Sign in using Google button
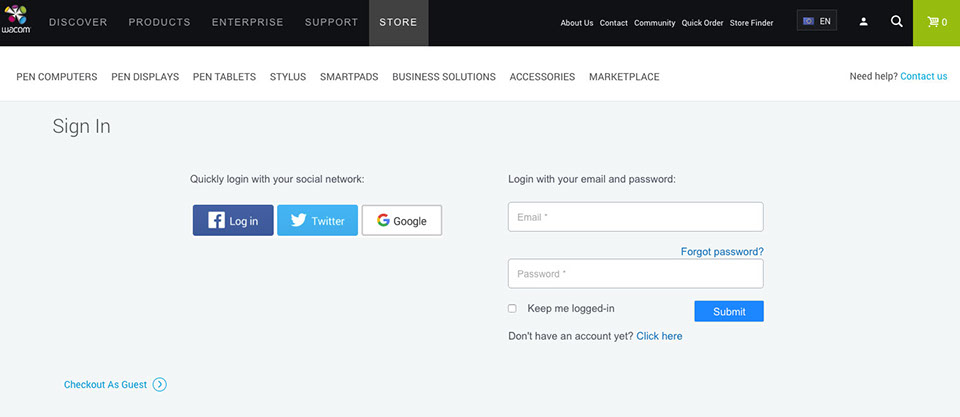This screenshot has width=960, height=417. pyautogui.click(x=402, y=220)
